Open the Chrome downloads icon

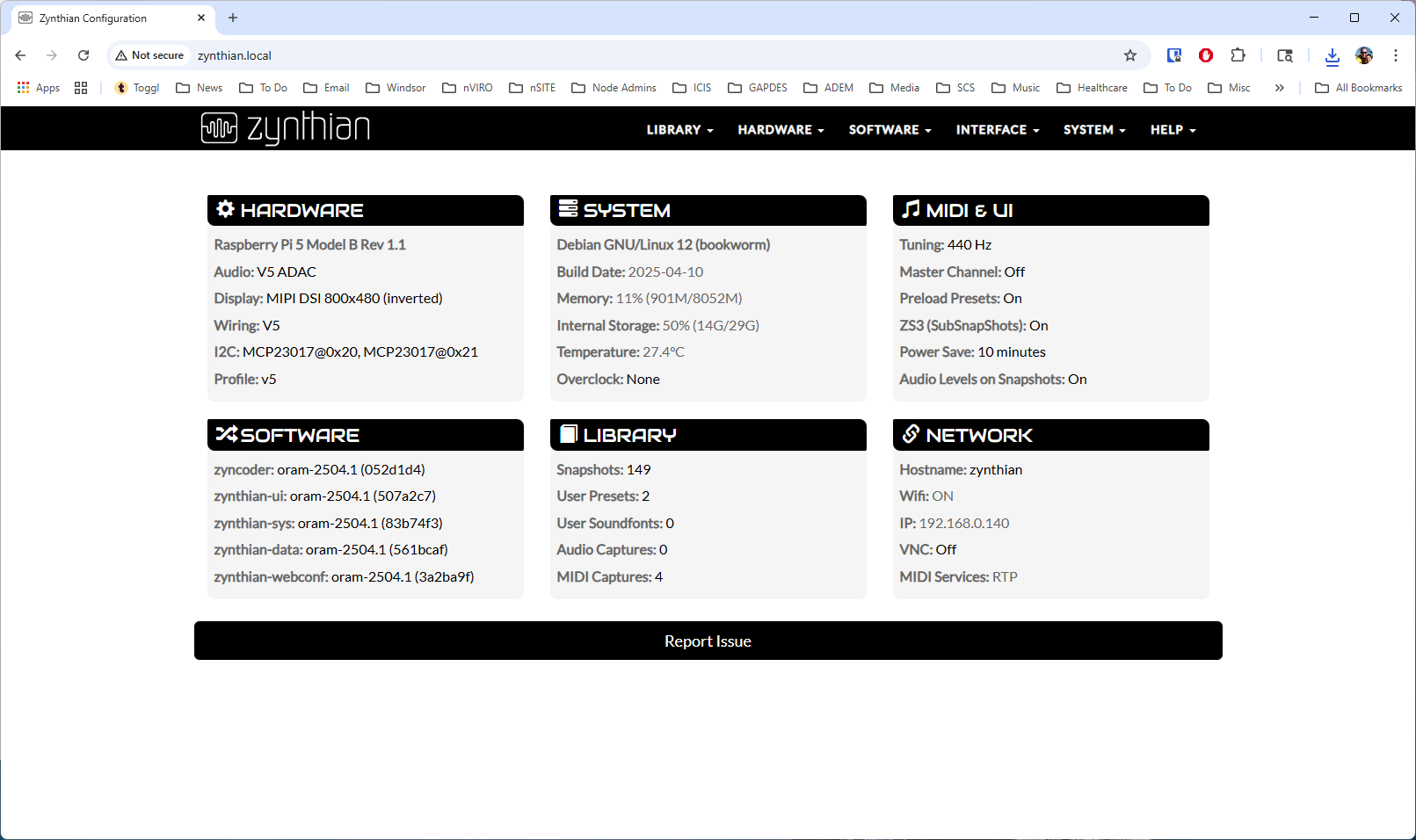(1332, 56)
